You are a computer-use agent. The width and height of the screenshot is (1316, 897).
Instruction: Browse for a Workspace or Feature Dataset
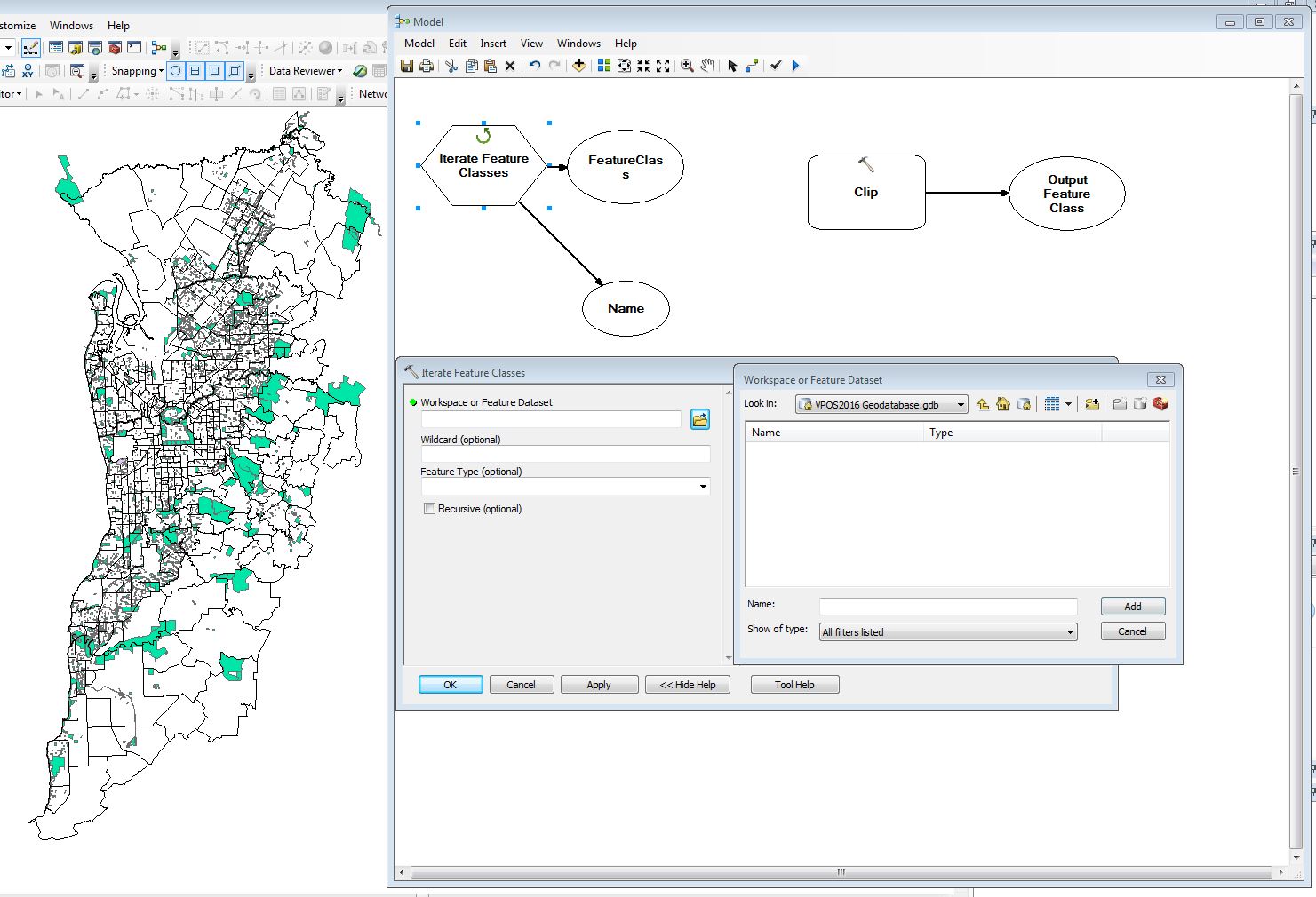[x=700, y=419]
